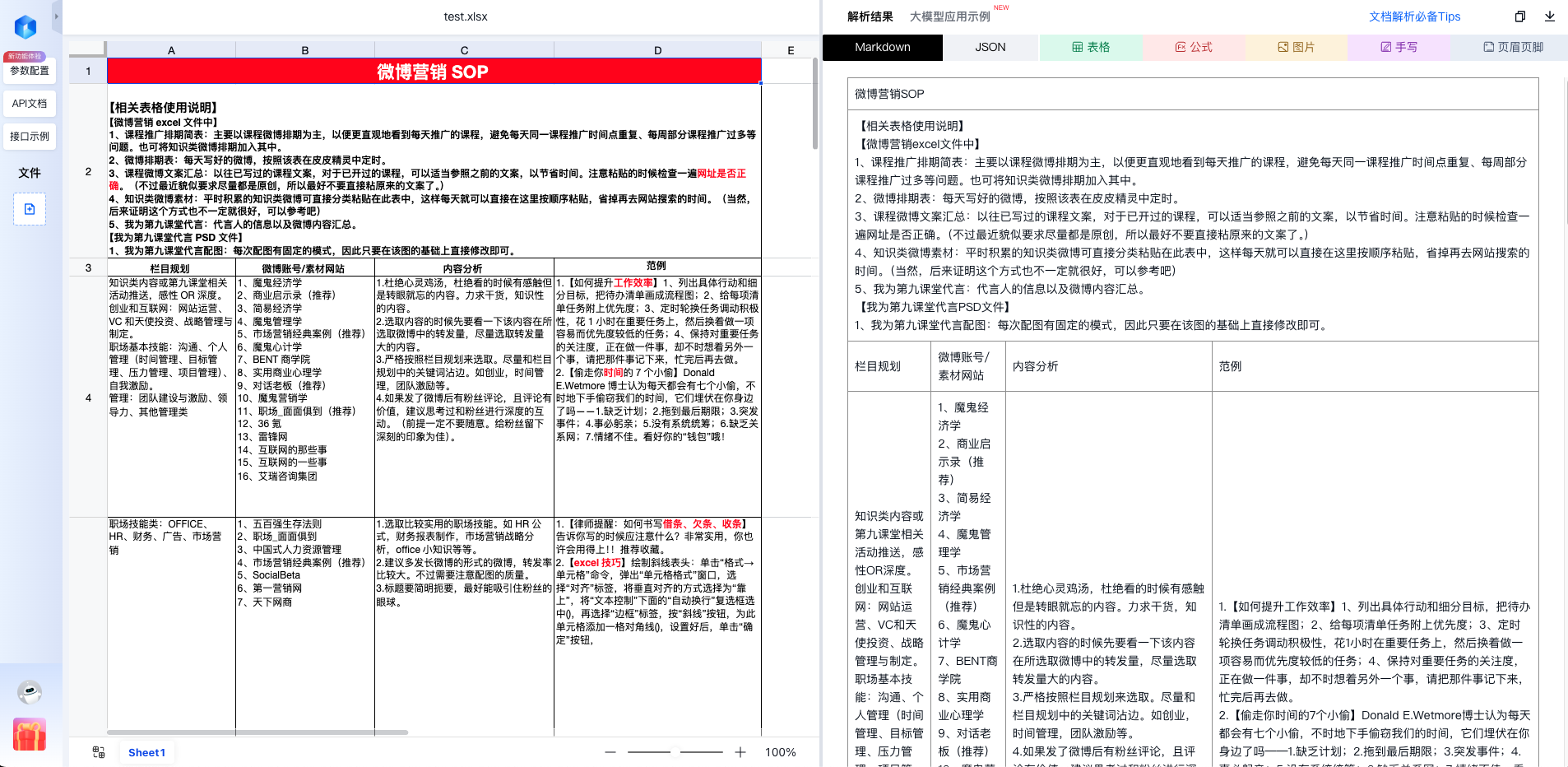Click the blue cube logo icon
The image size is (1568, 767).
26,27
